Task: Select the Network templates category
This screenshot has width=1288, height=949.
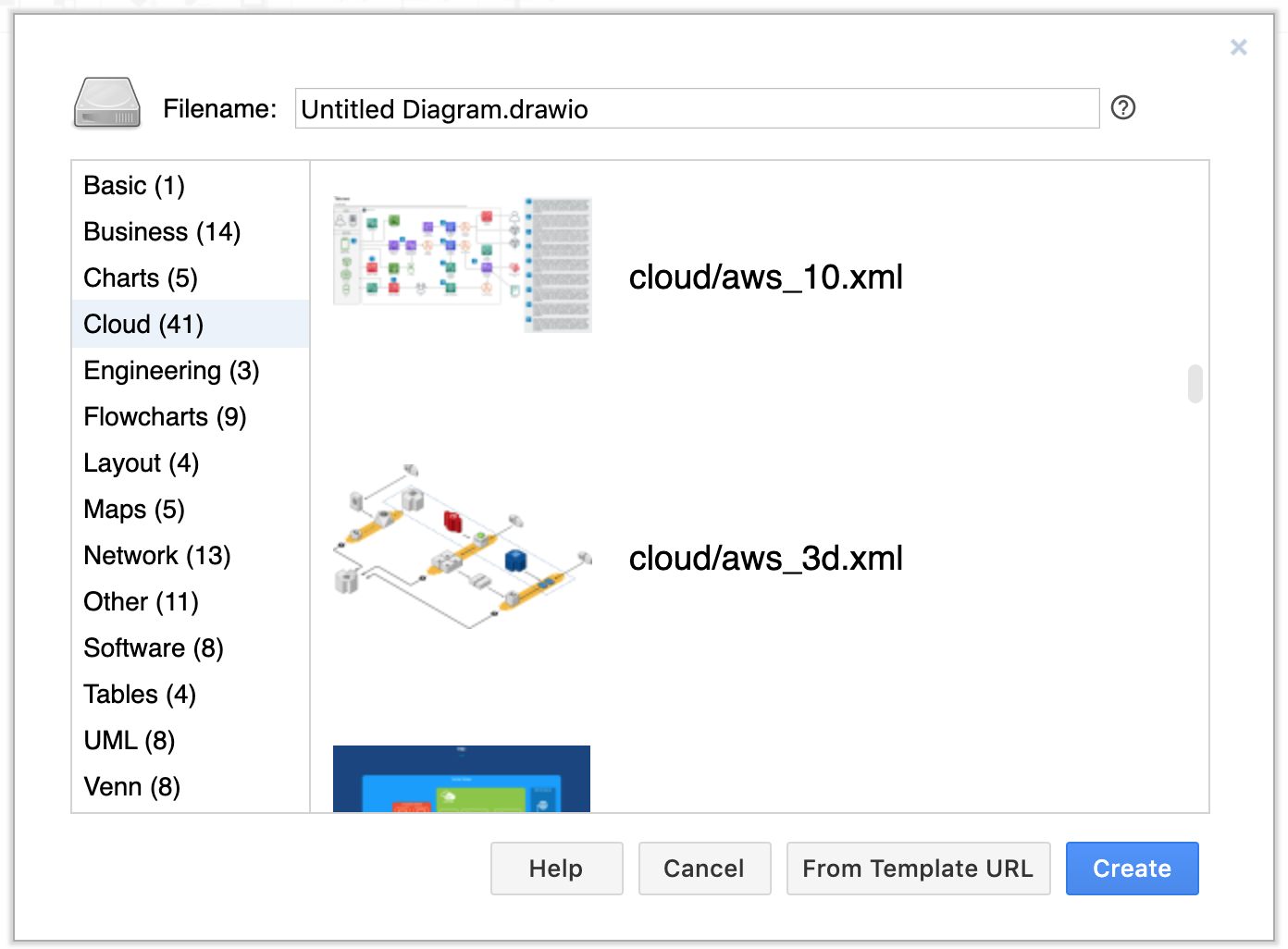Action: tap(156, 555)
